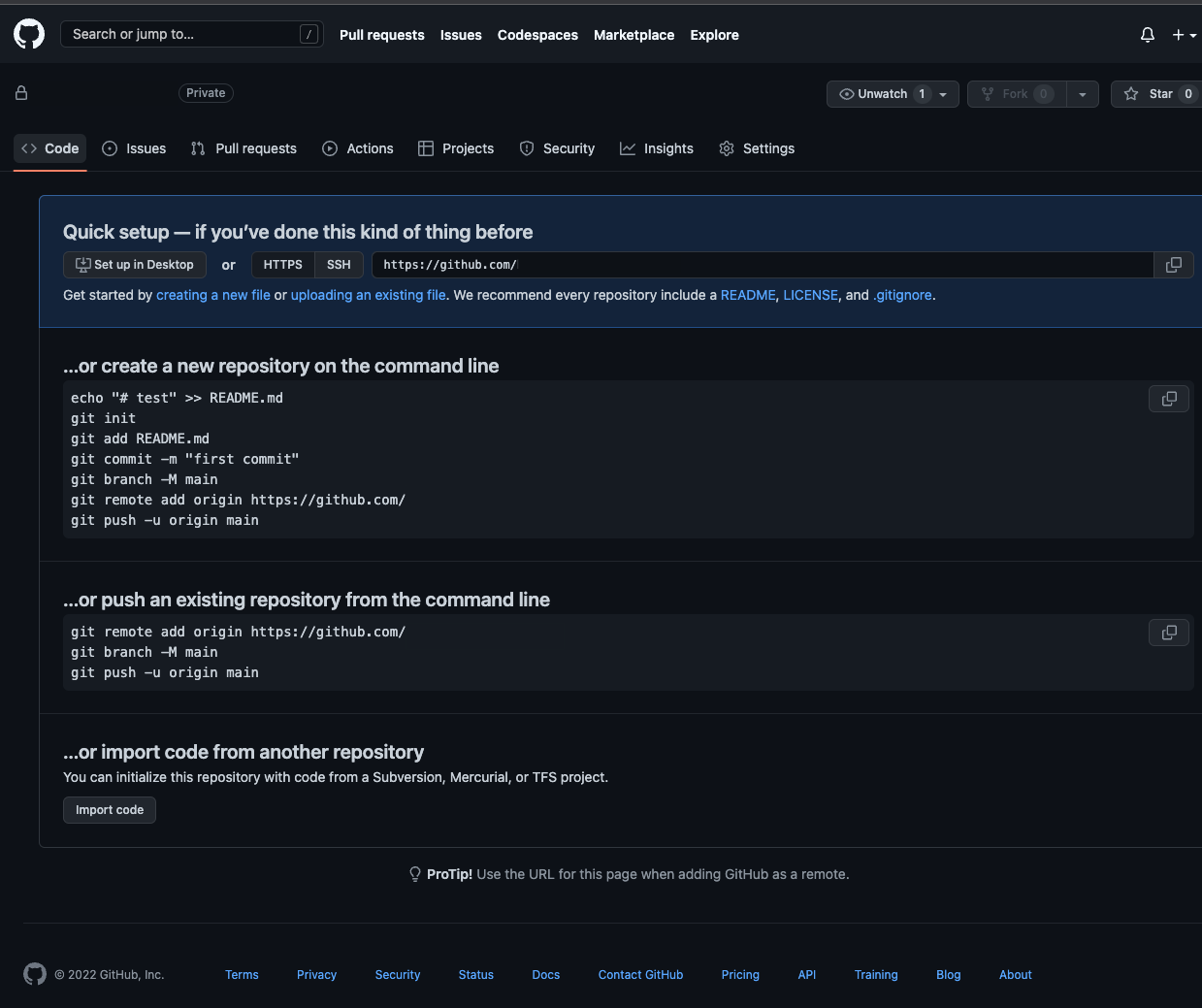Click the Actions tab play icon

(x=330, y=148)
